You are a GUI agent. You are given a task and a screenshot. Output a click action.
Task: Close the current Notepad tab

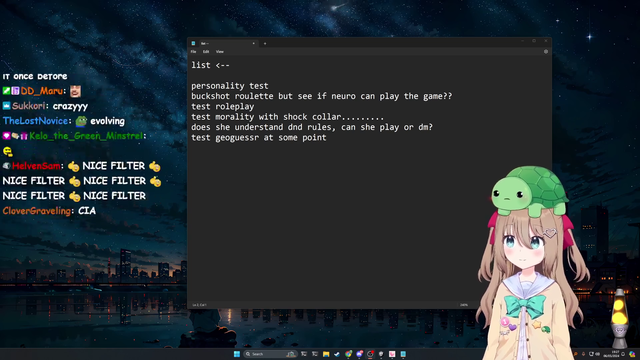[x=253, y=43]
